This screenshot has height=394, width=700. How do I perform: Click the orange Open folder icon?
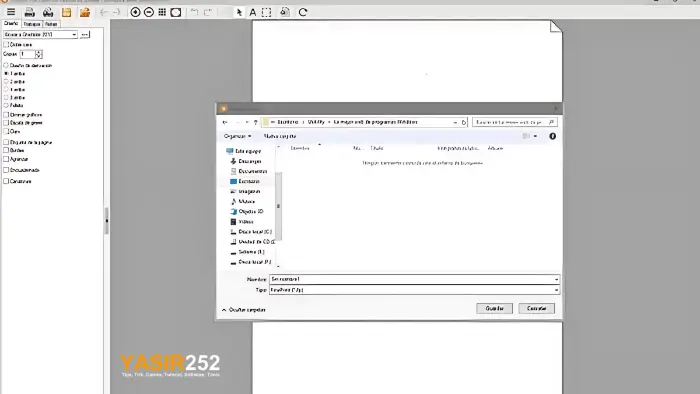click(x=85, y=12)
